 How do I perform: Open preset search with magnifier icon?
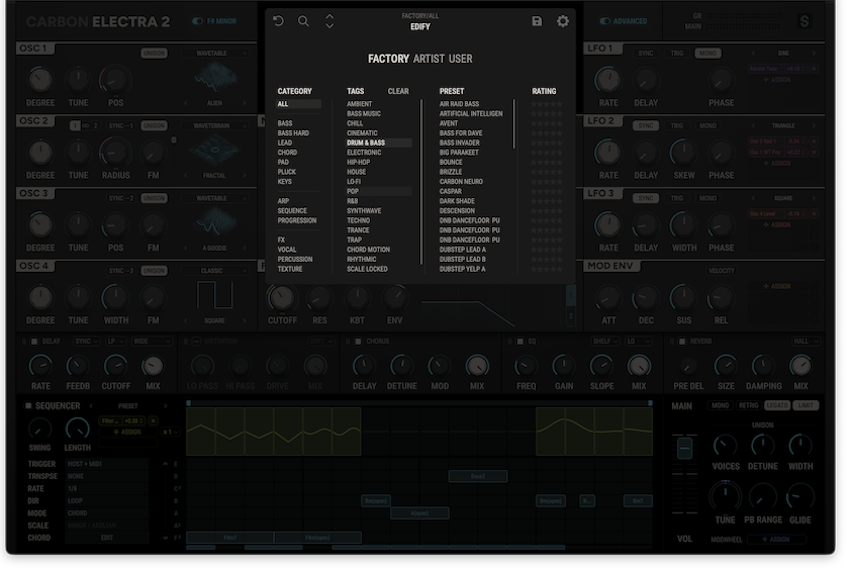(304, 21)
